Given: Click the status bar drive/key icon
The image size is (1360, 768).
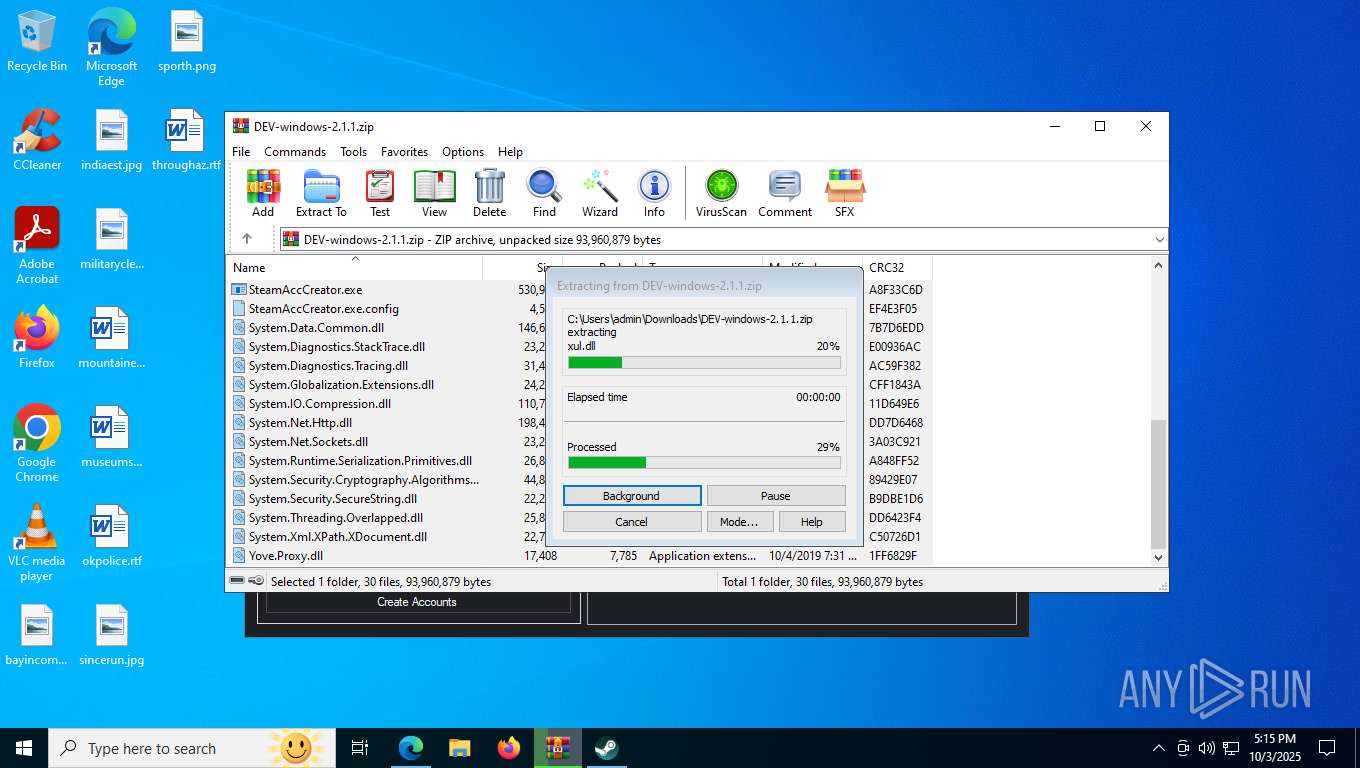Looking at the screenshot, I should point(247,581).
